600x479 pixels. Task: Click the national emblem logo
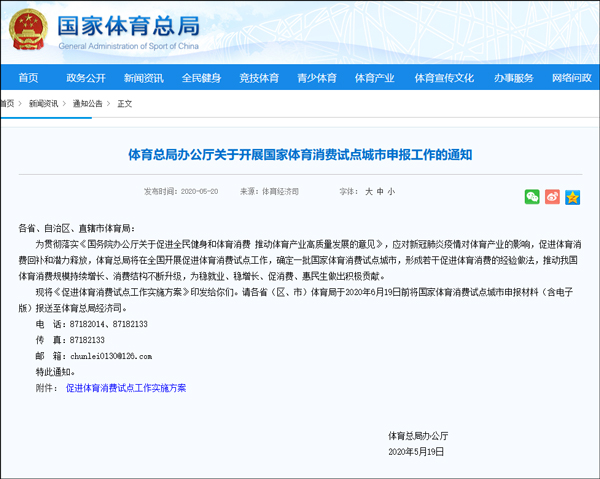[x=28, y=29]
